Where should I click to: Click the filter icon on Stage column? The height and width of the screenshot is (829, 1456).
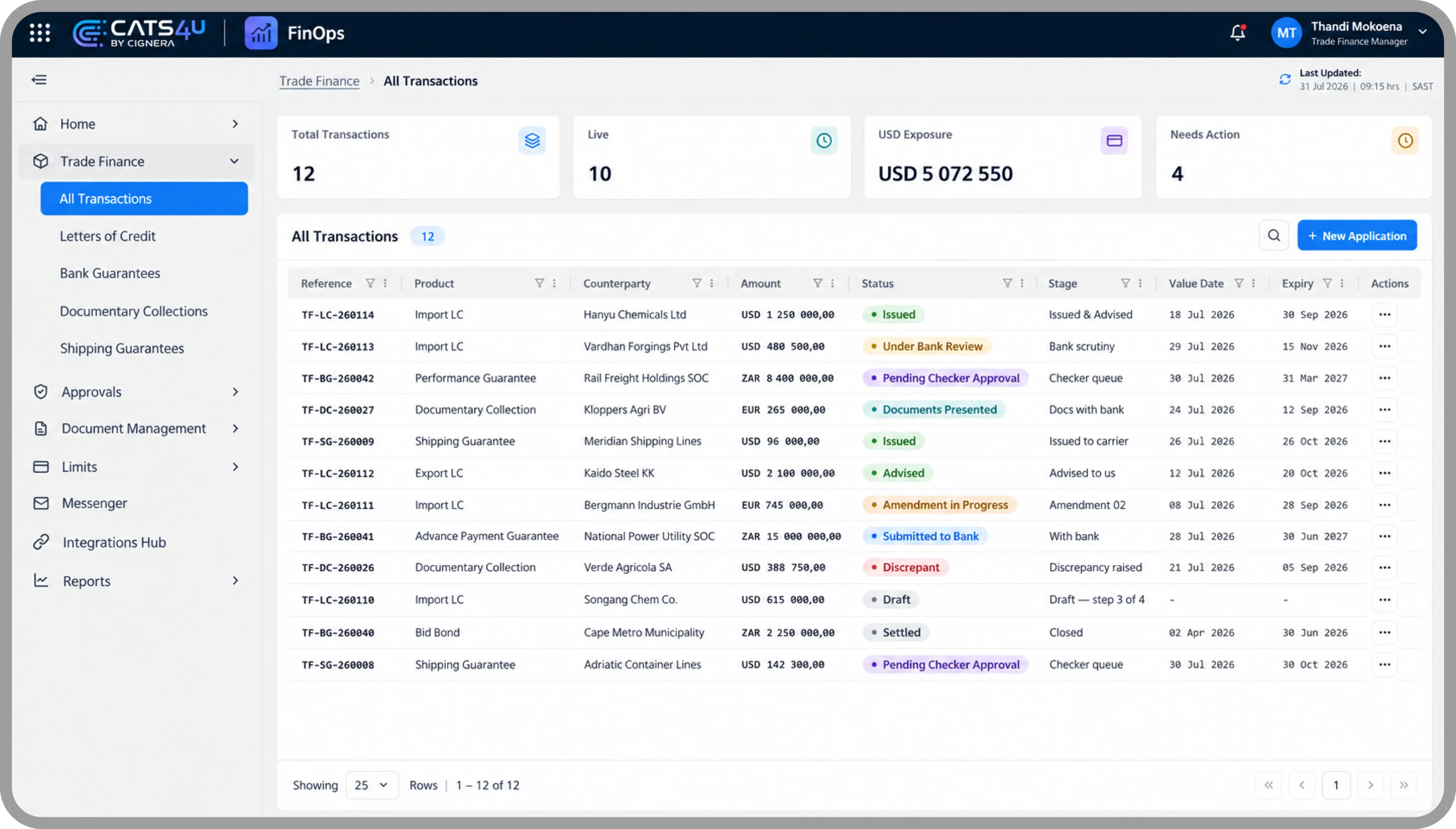point(1125,283)
